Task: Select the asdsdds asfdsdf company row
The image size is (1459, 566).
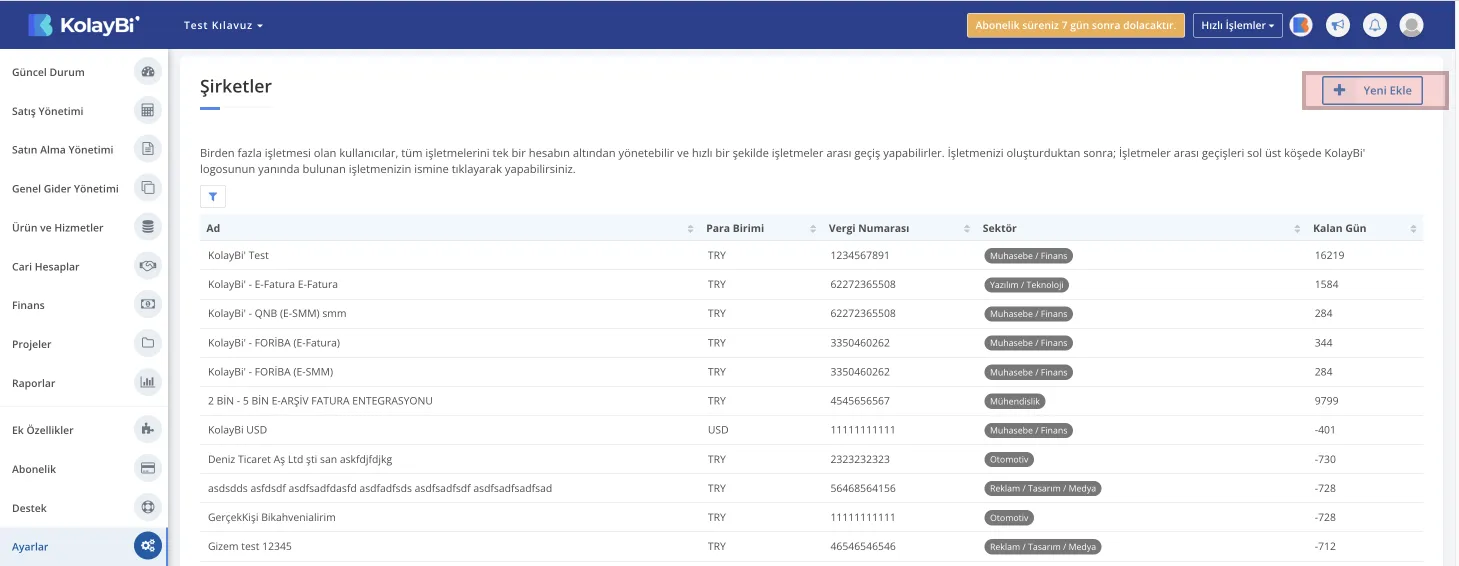Action: [x=811, y=488]
